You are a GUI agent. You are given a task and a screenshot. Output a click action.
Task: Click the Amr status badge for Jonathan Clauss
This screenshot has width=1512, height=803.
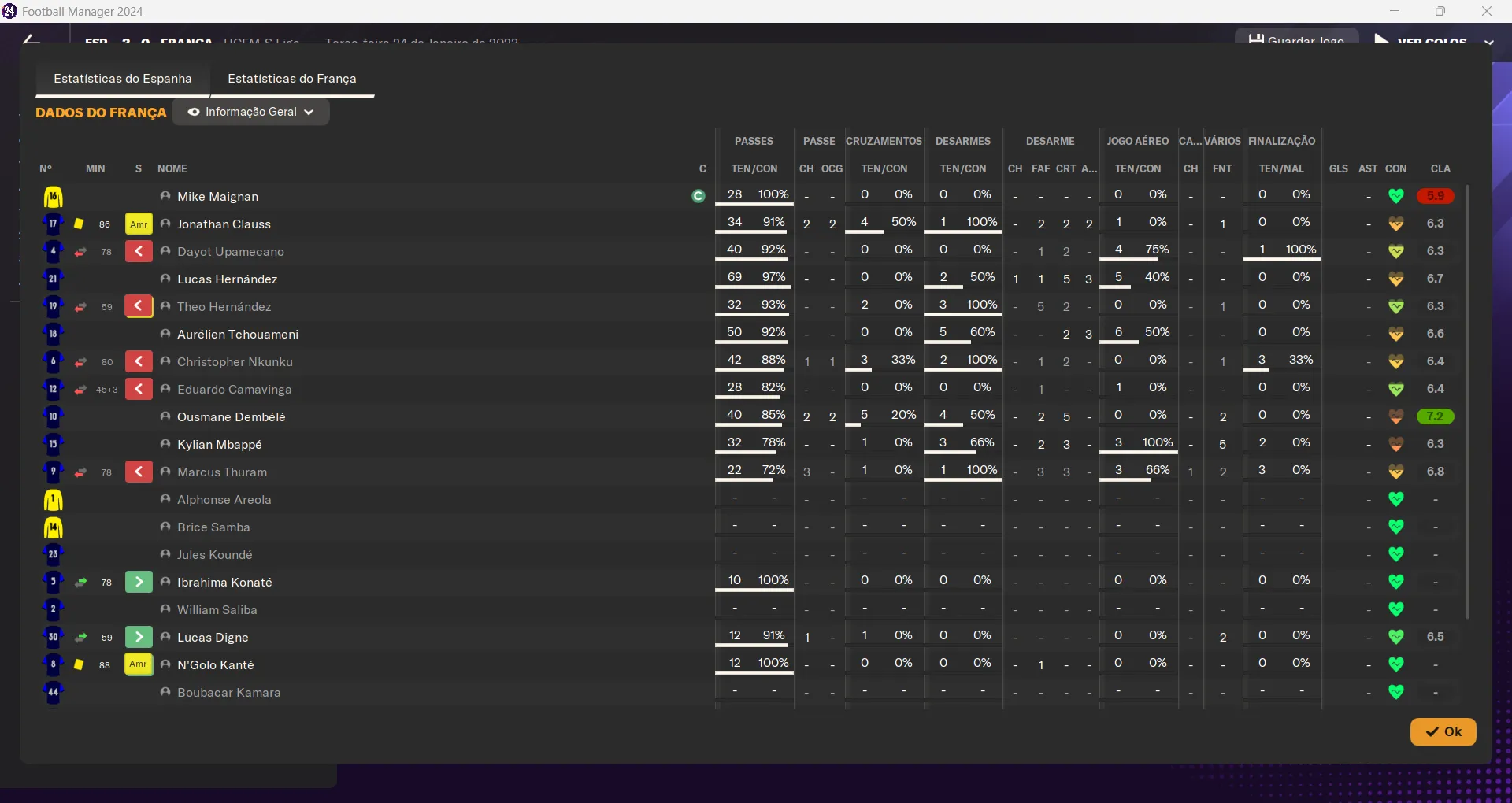139,224
